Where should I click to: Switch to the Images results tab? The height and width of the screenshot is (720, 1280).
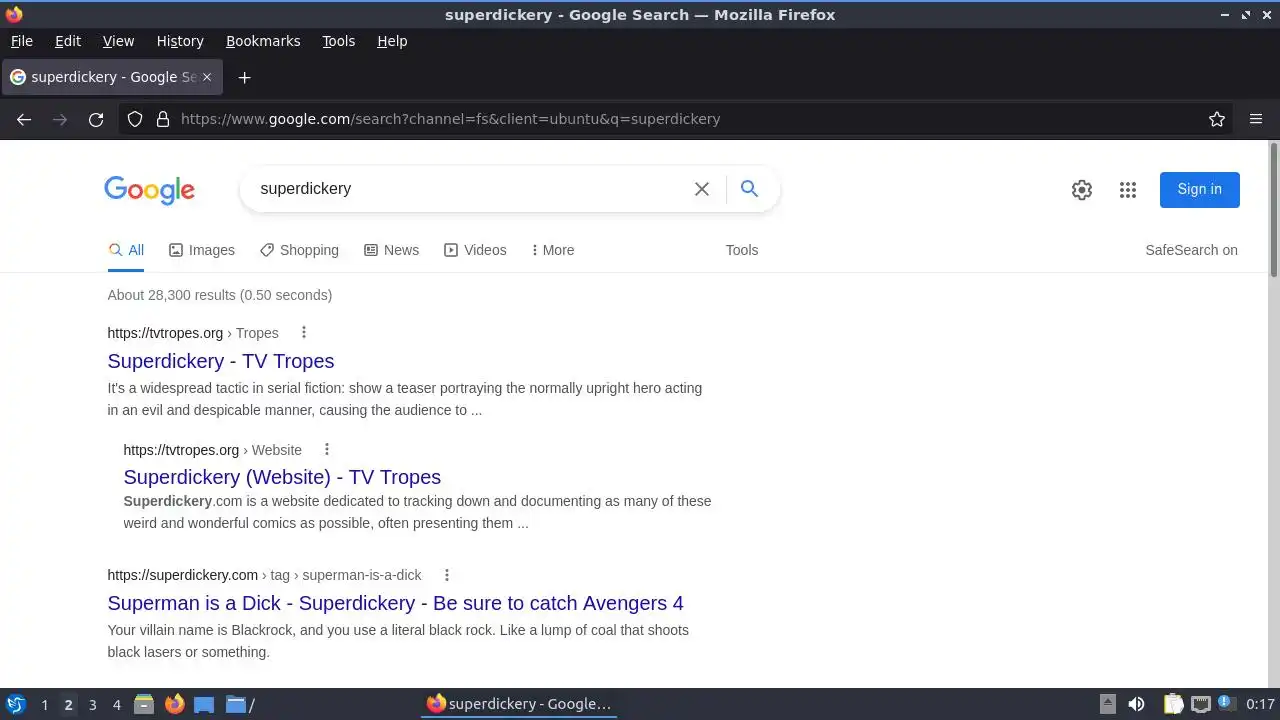[x=202, y=250]
